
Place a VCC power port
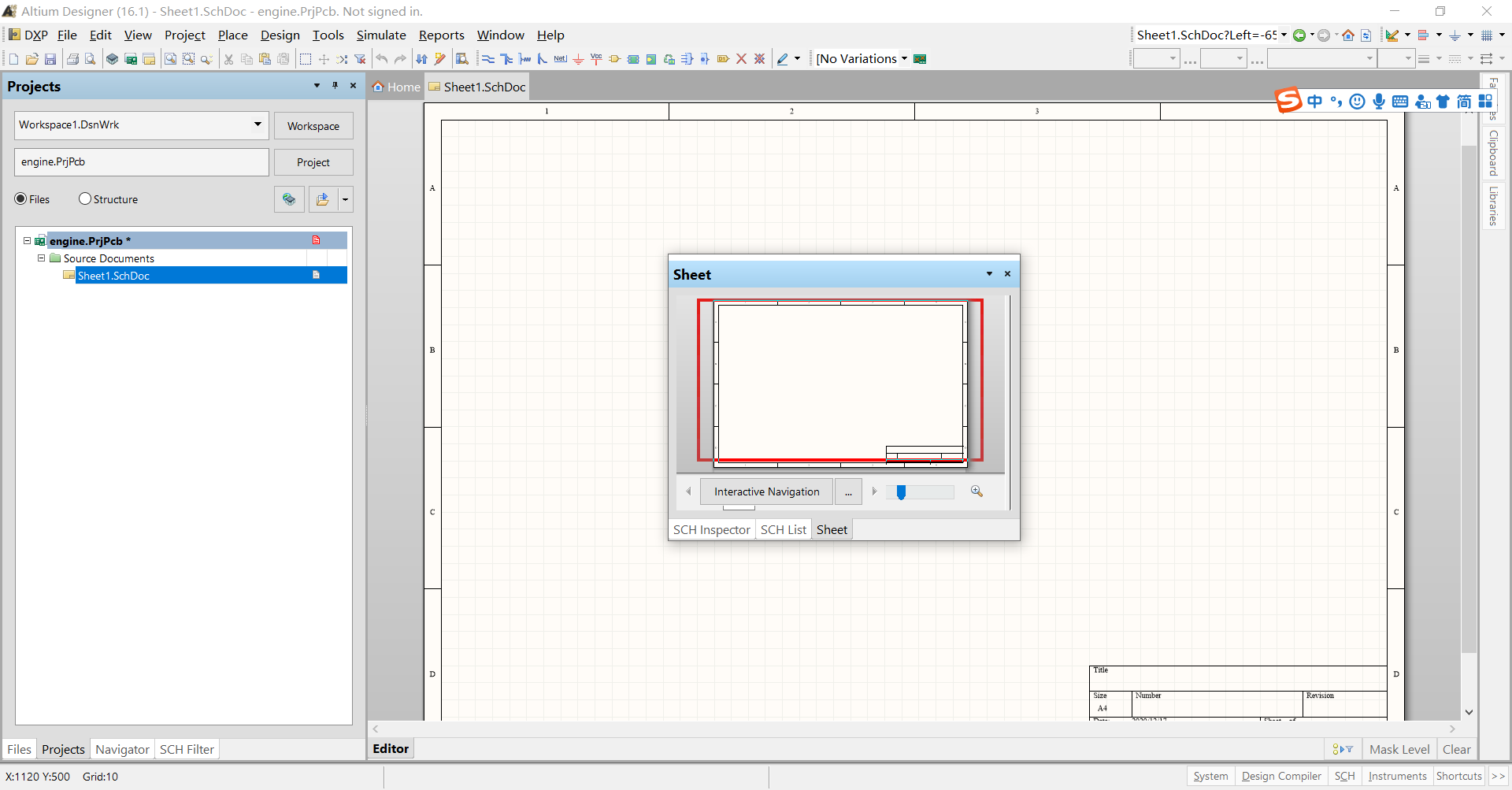596,58
